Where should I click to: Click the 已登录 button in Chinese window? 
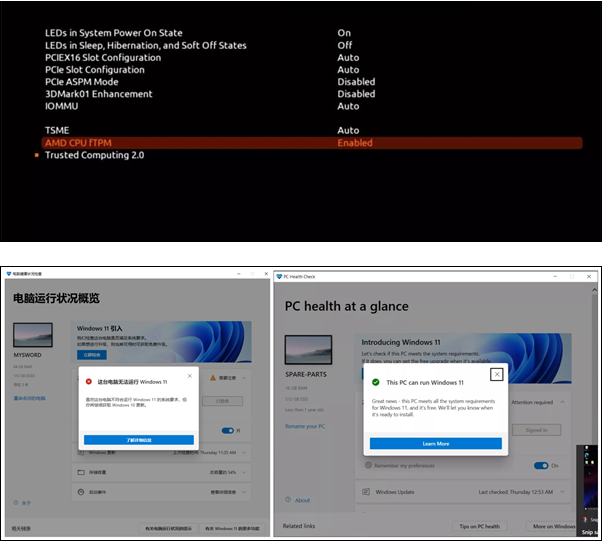[223, 401]
